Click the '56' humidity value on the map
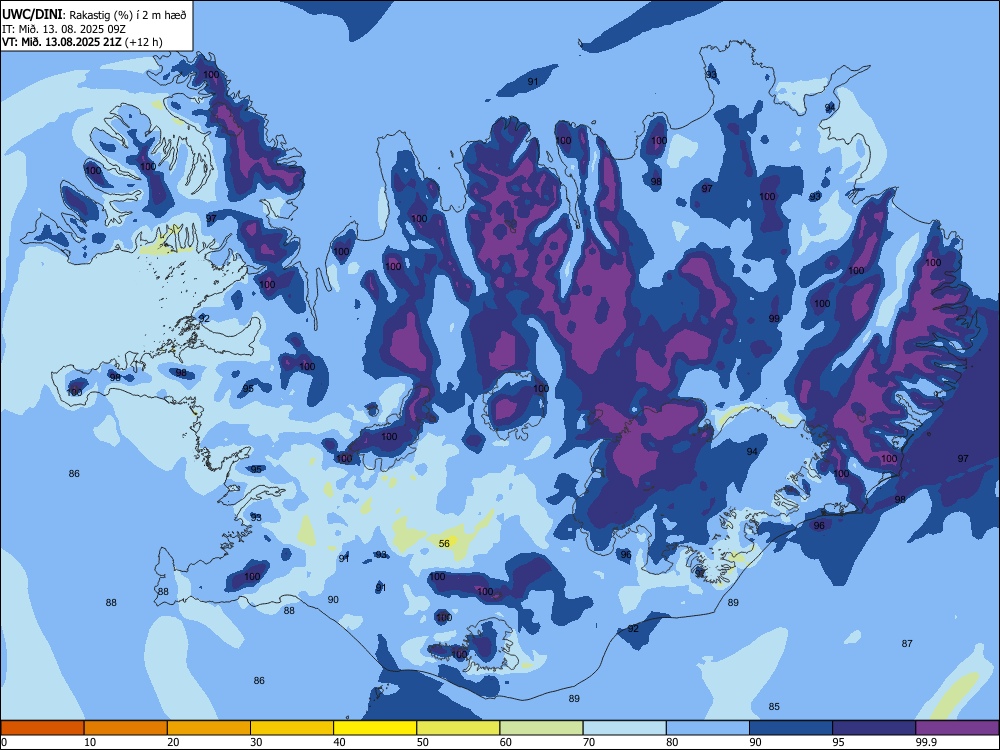The image size is (1000, 750). 445,543
